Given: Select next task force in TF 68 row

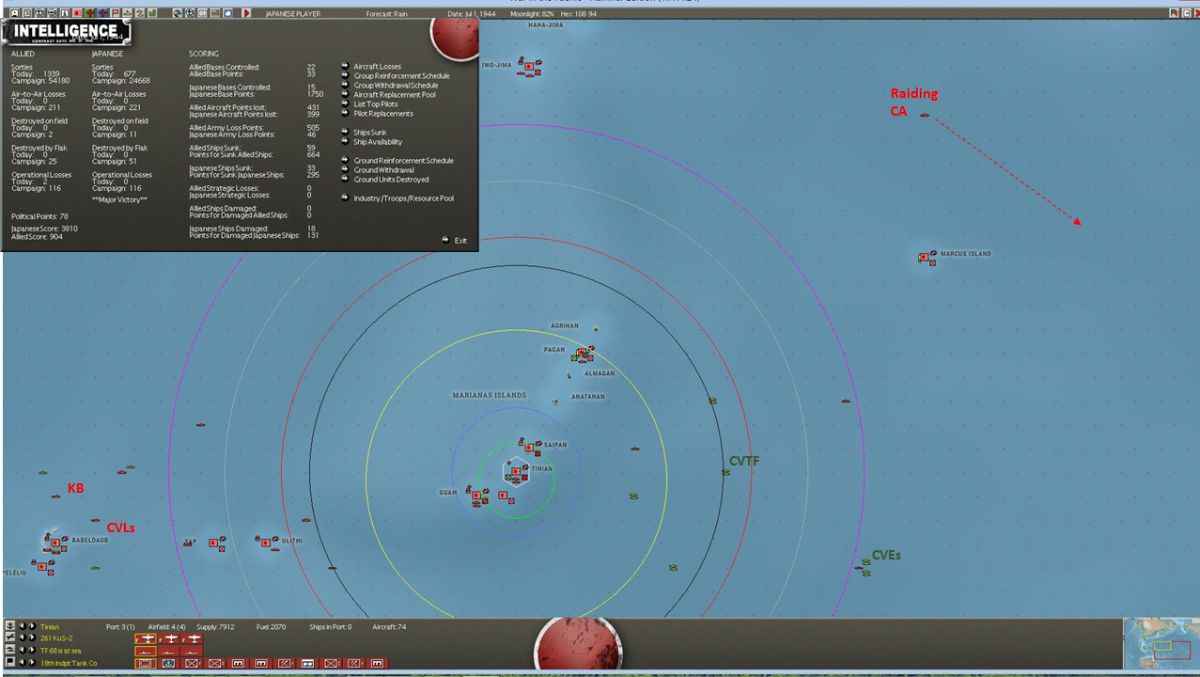Looking at the screenshot, I should click(x=32, y=650).
